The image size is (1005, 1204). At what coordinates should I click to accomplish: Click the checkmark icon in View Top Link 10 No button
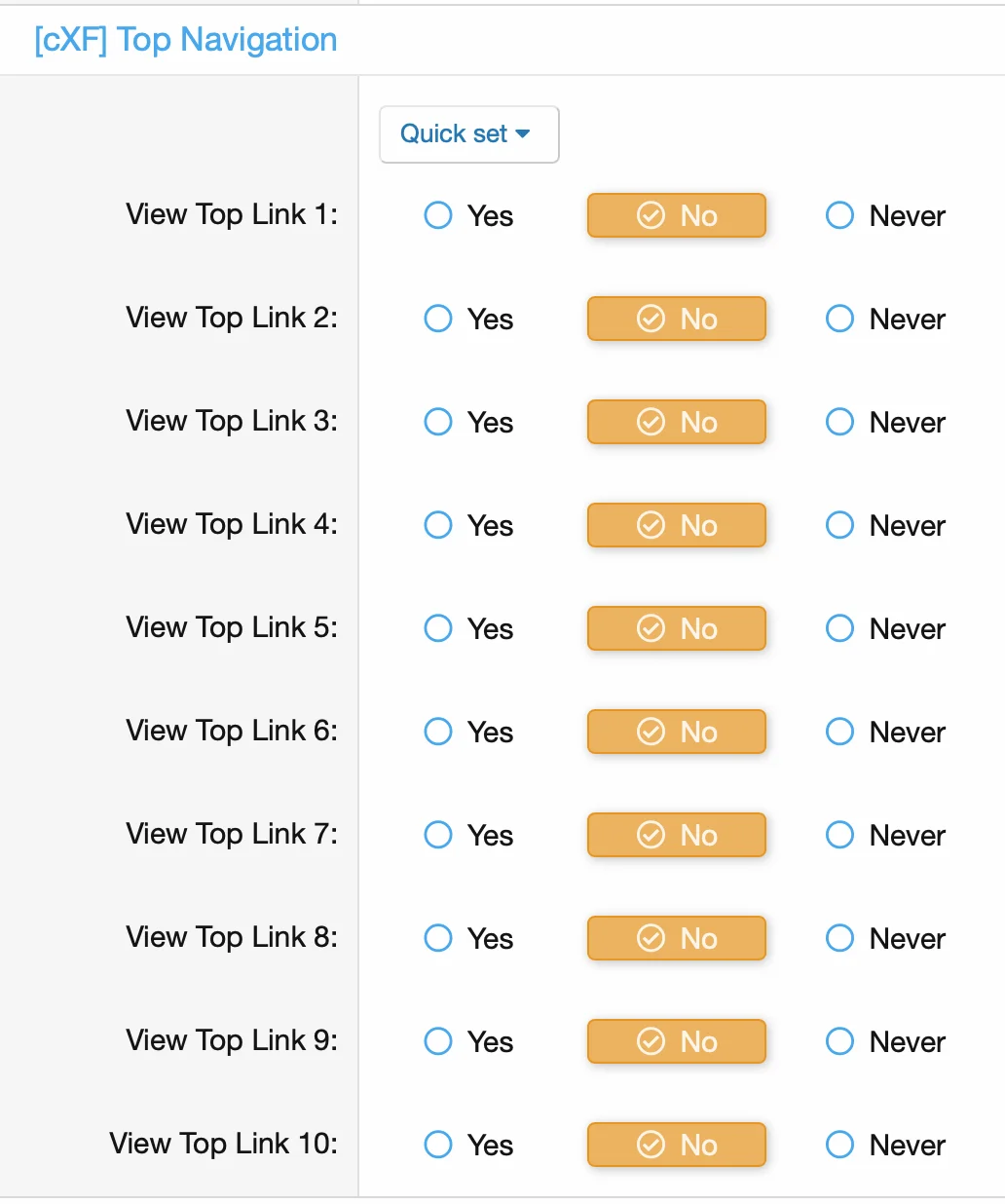651,1145
